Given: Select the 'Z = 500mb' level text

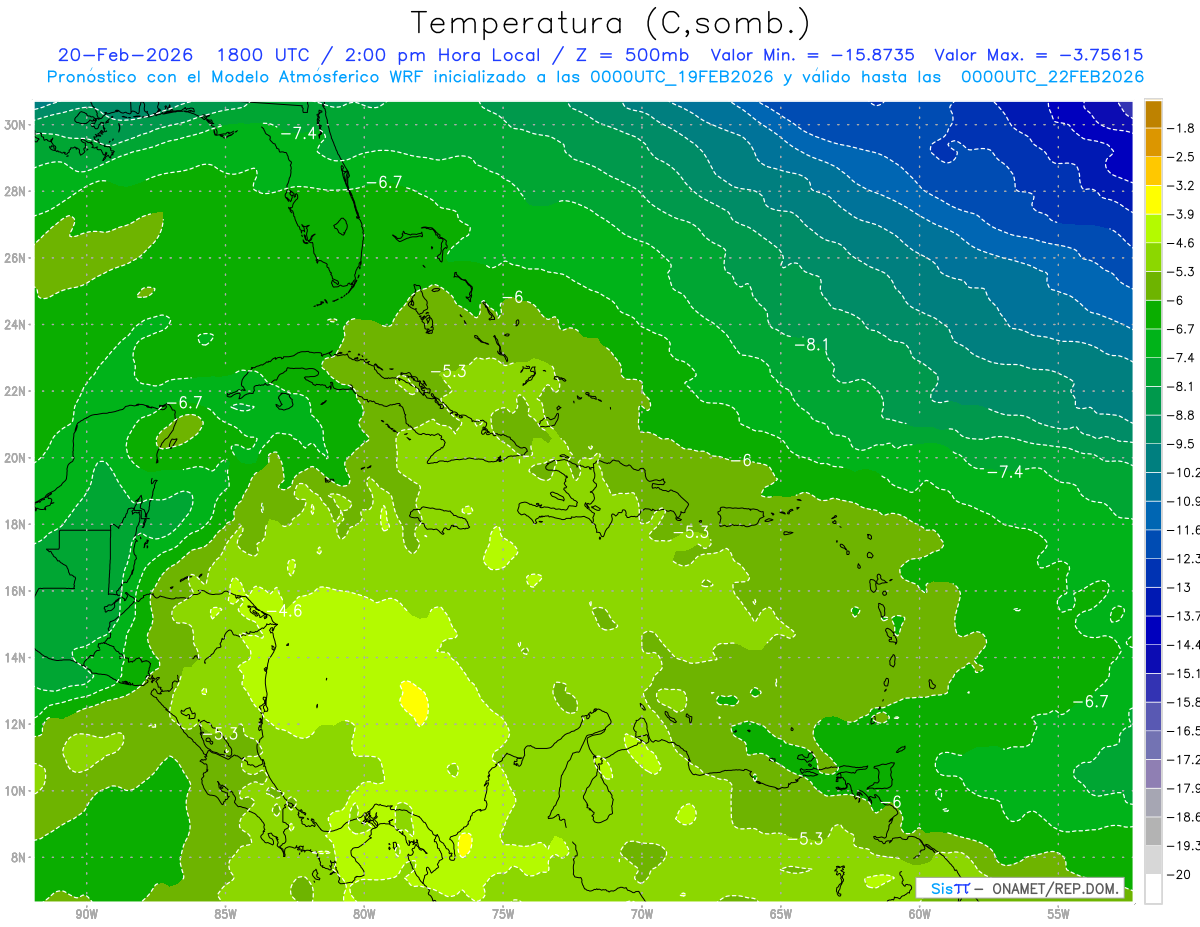Looking at the screenshot, I should point(629,55).
